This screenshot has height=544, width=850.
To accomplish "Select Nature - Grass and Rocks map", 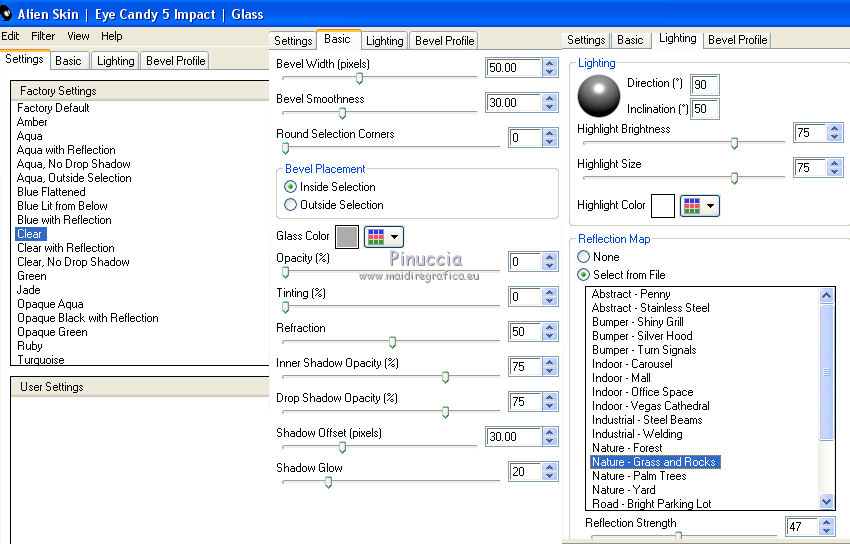I will tap(655, 462).
